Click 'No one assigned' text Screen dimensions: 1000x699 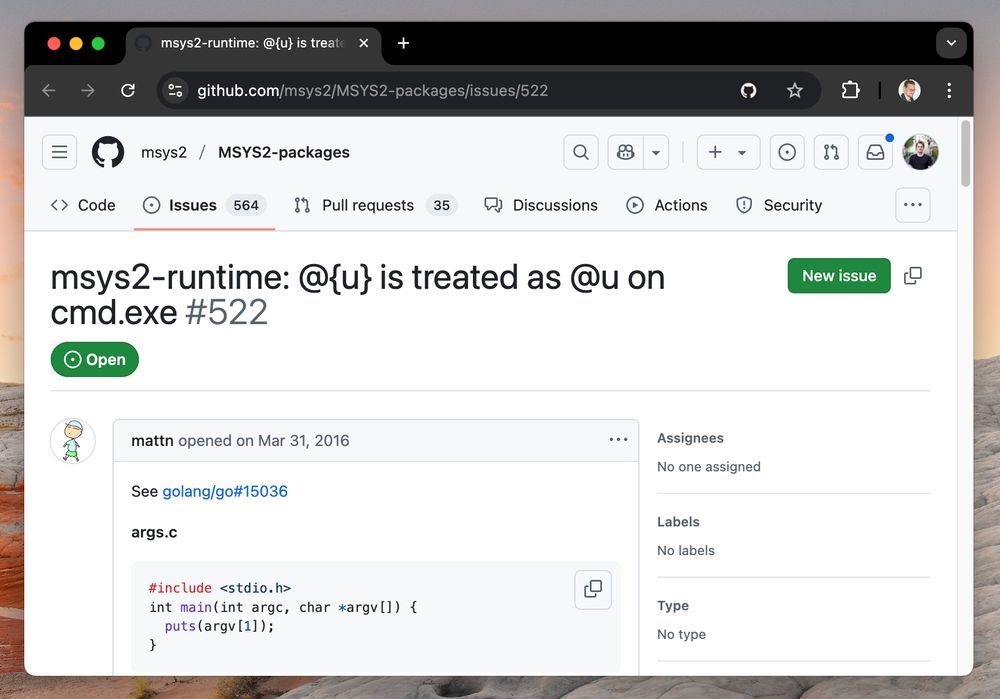point(709,467)
